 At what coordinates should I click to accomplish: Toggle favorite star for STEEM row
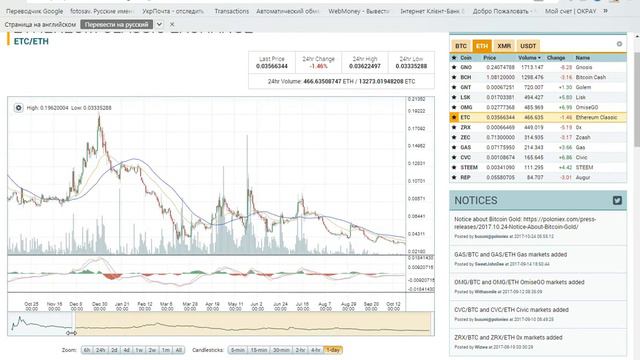pos(454,167)
